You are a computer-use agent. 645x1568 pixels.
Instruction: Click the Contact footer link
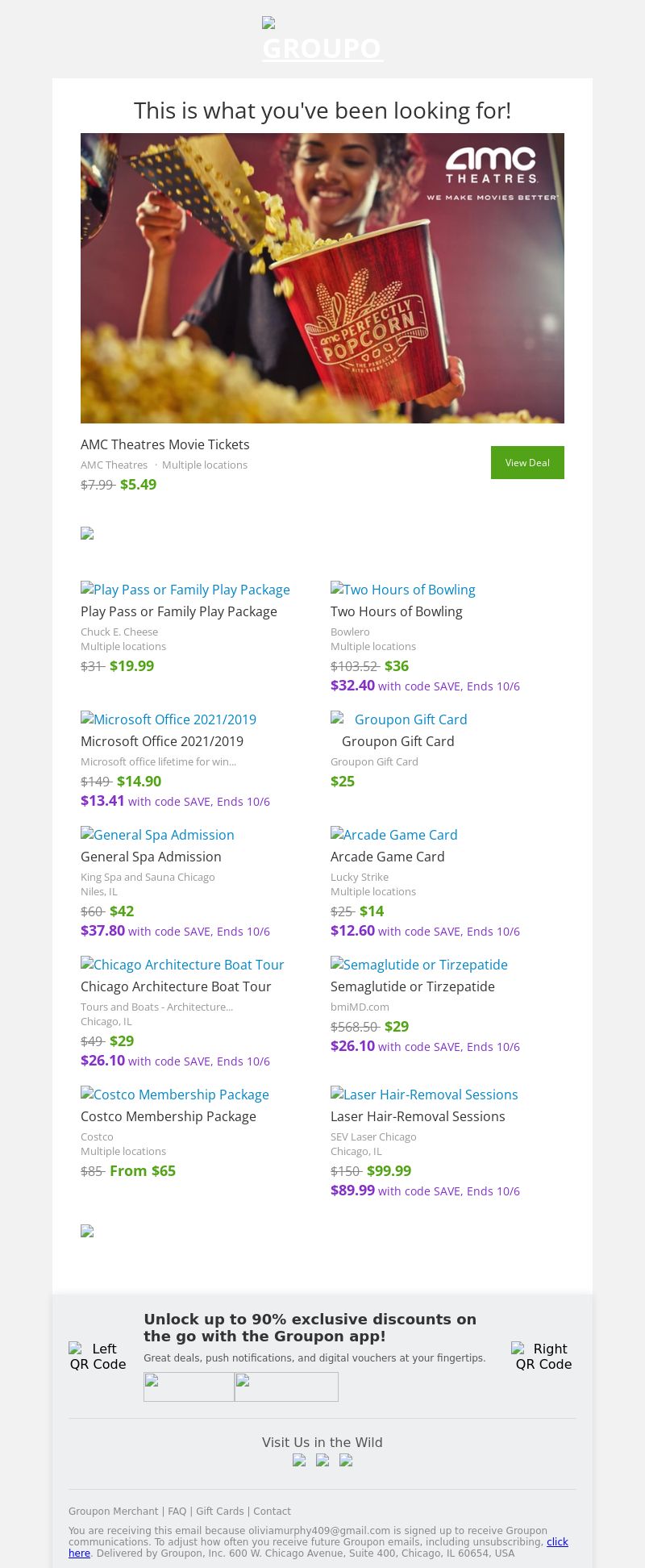point(272,1512)
